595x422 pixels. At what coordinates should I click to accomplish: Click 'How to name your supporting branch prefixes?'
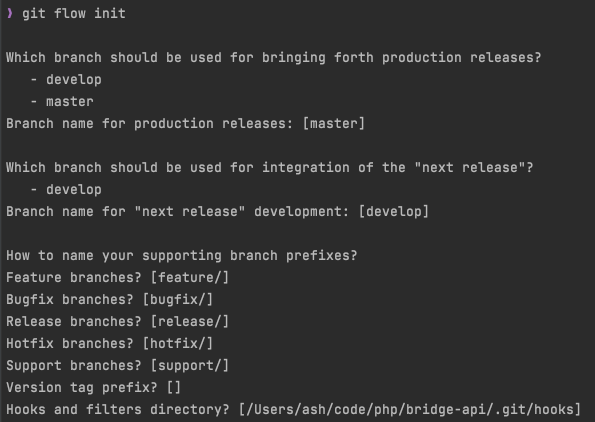click(182, 256)
